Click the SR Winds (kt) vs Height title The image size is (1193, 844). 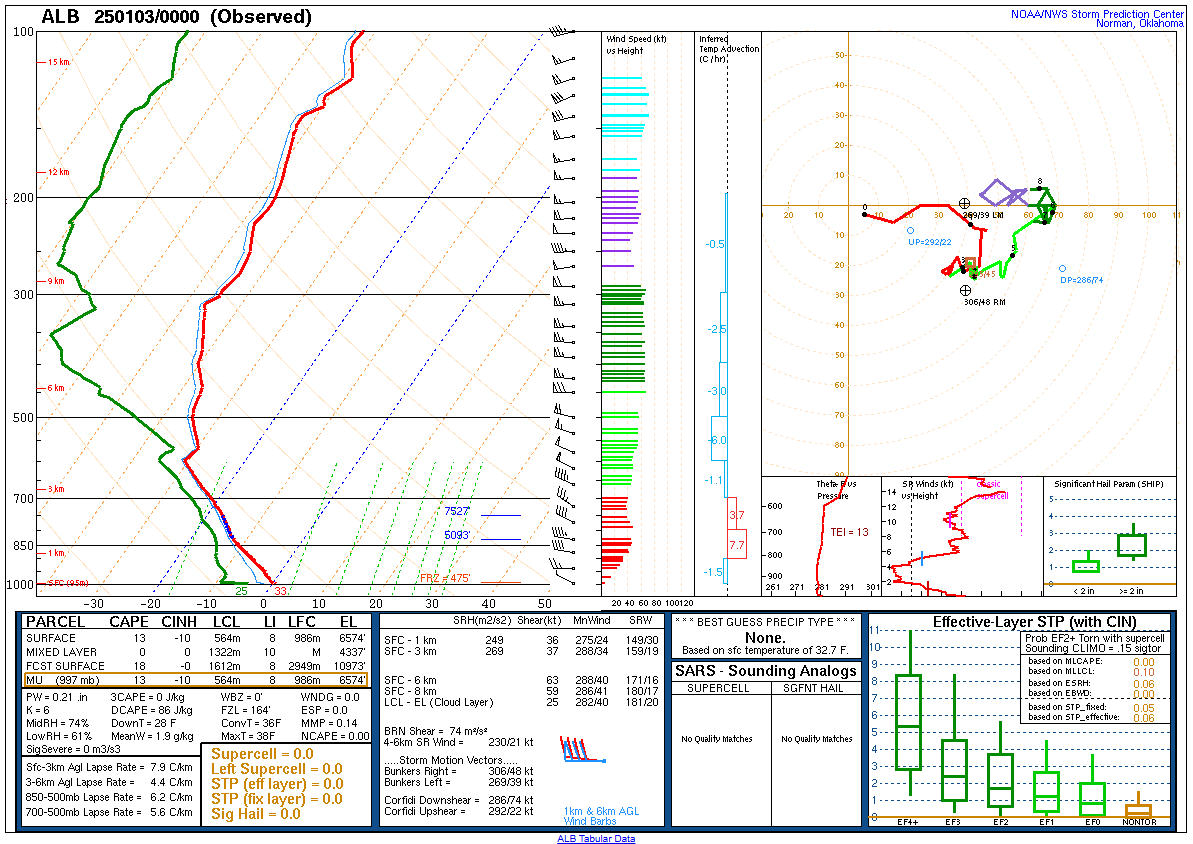point(927,489)
